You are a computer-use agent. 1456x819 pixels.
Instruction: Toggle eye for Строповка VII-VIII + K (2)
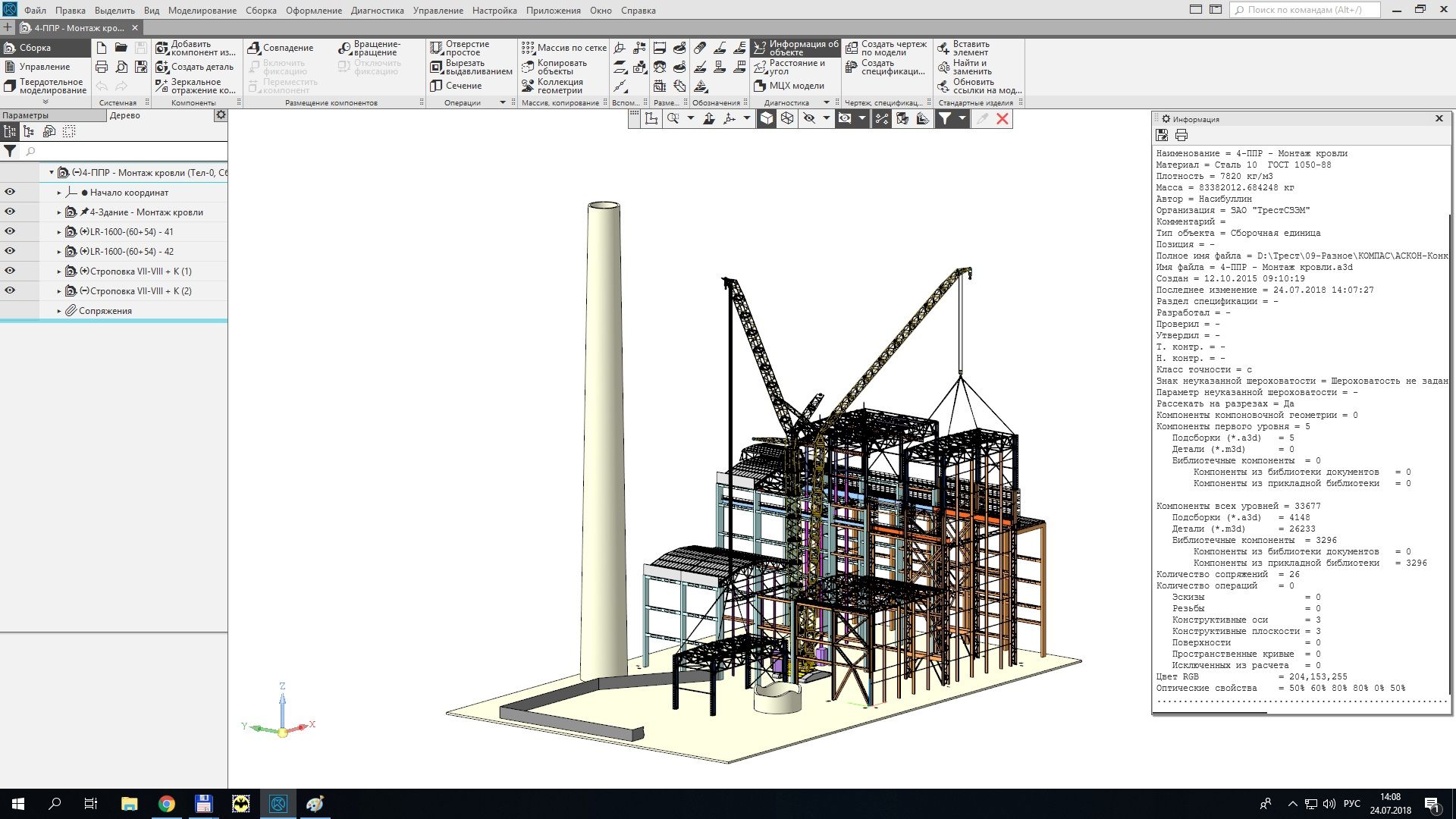coord(10,290)
